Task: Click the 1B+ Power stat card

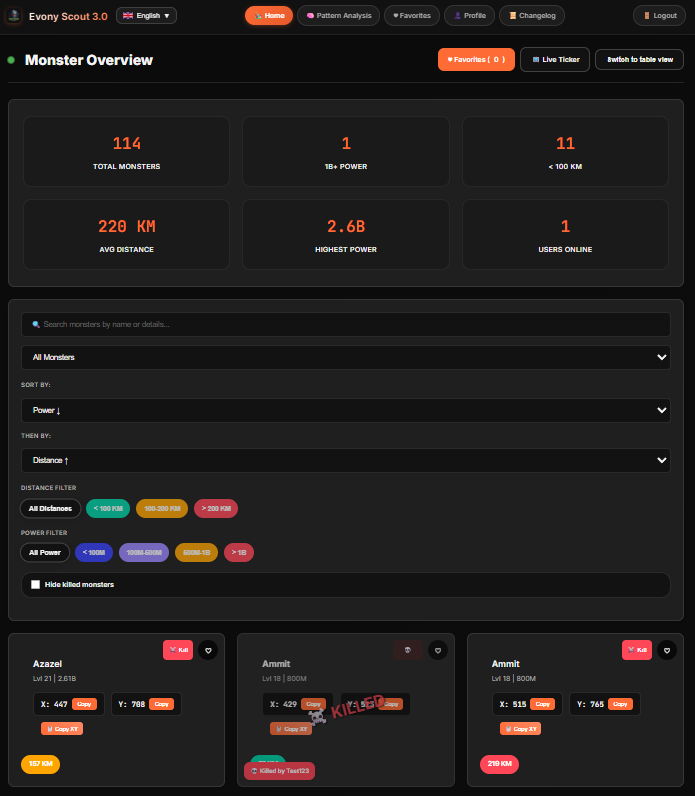Action: 346,152
